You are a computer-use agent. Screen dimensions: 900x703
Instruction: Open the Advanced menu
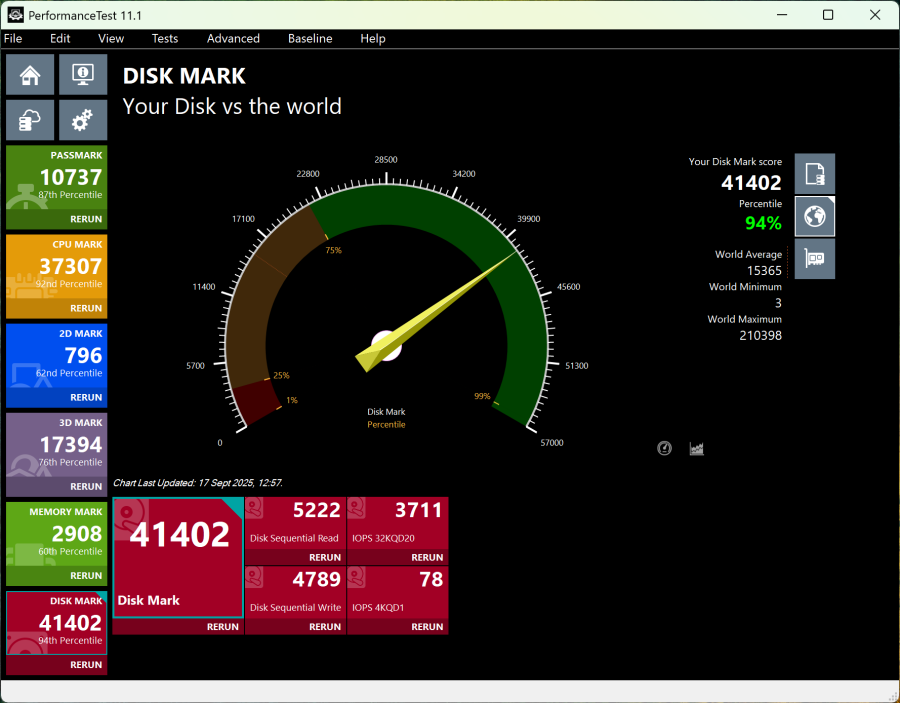point(233,39)
